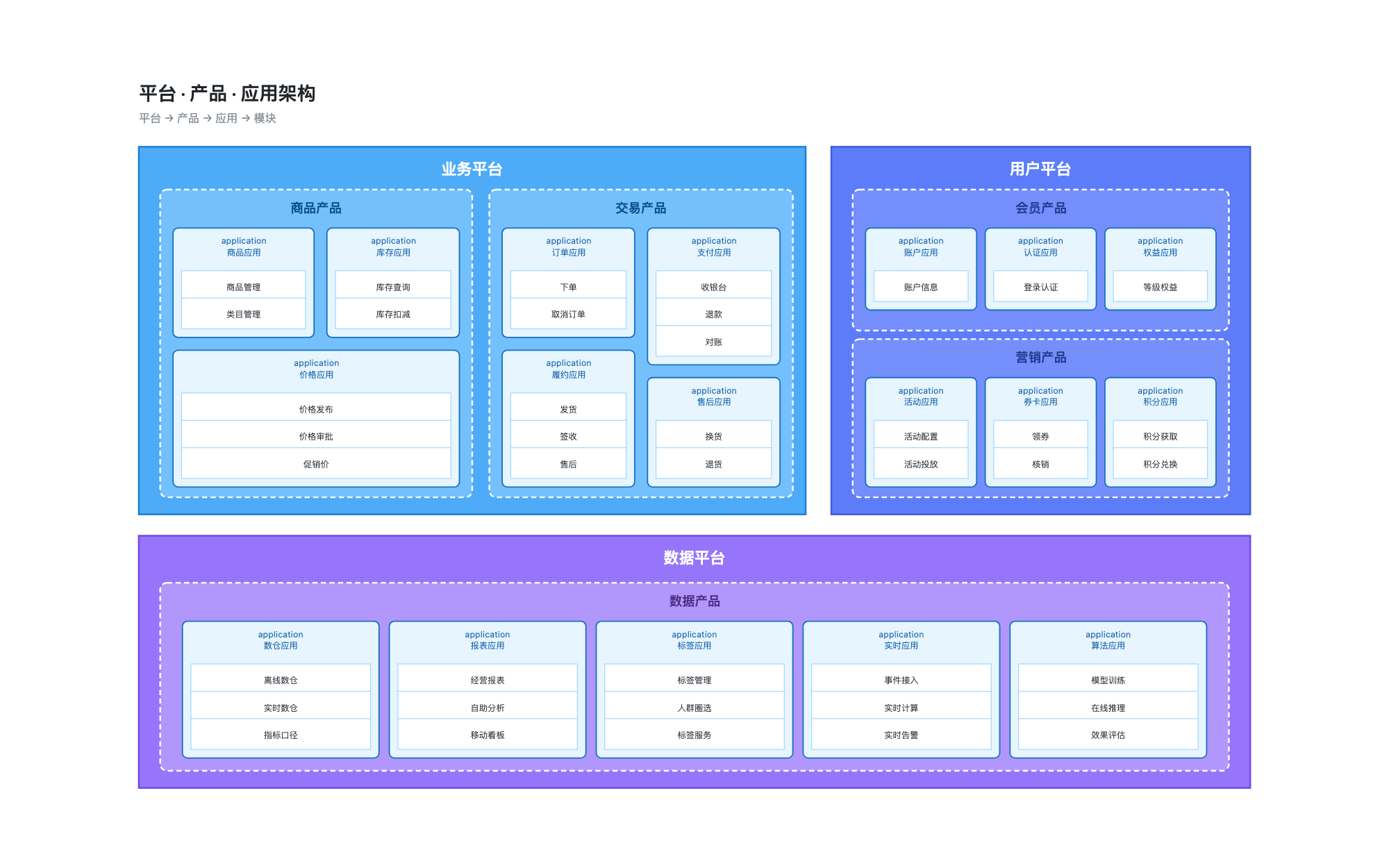Viewport: 1389px width, 868px height.
Task: Select the 库存扣减 module box
Action: [393, 314]
